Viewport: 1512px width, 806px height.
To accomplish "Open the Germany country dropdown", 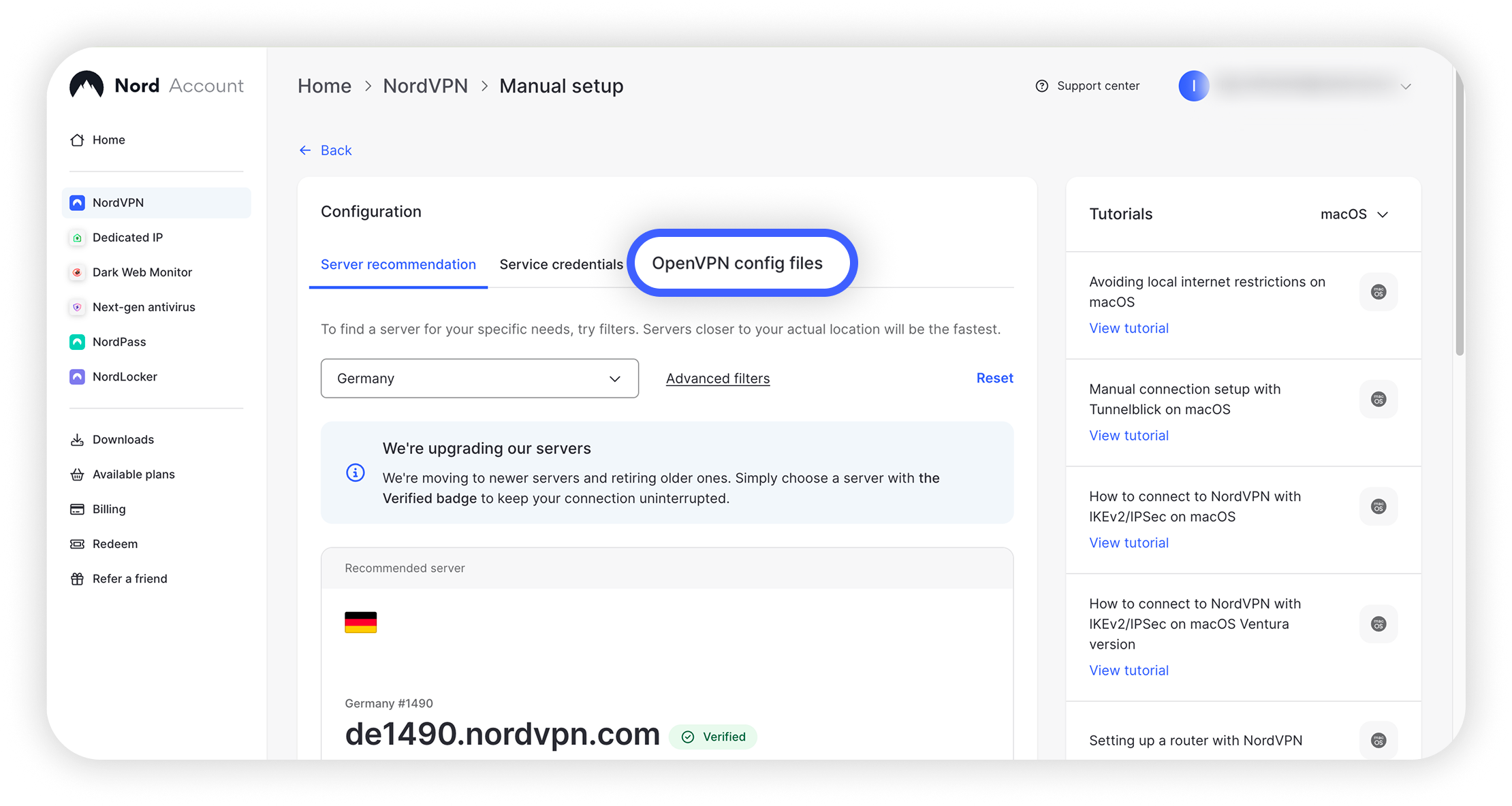I will coord(479,378).
